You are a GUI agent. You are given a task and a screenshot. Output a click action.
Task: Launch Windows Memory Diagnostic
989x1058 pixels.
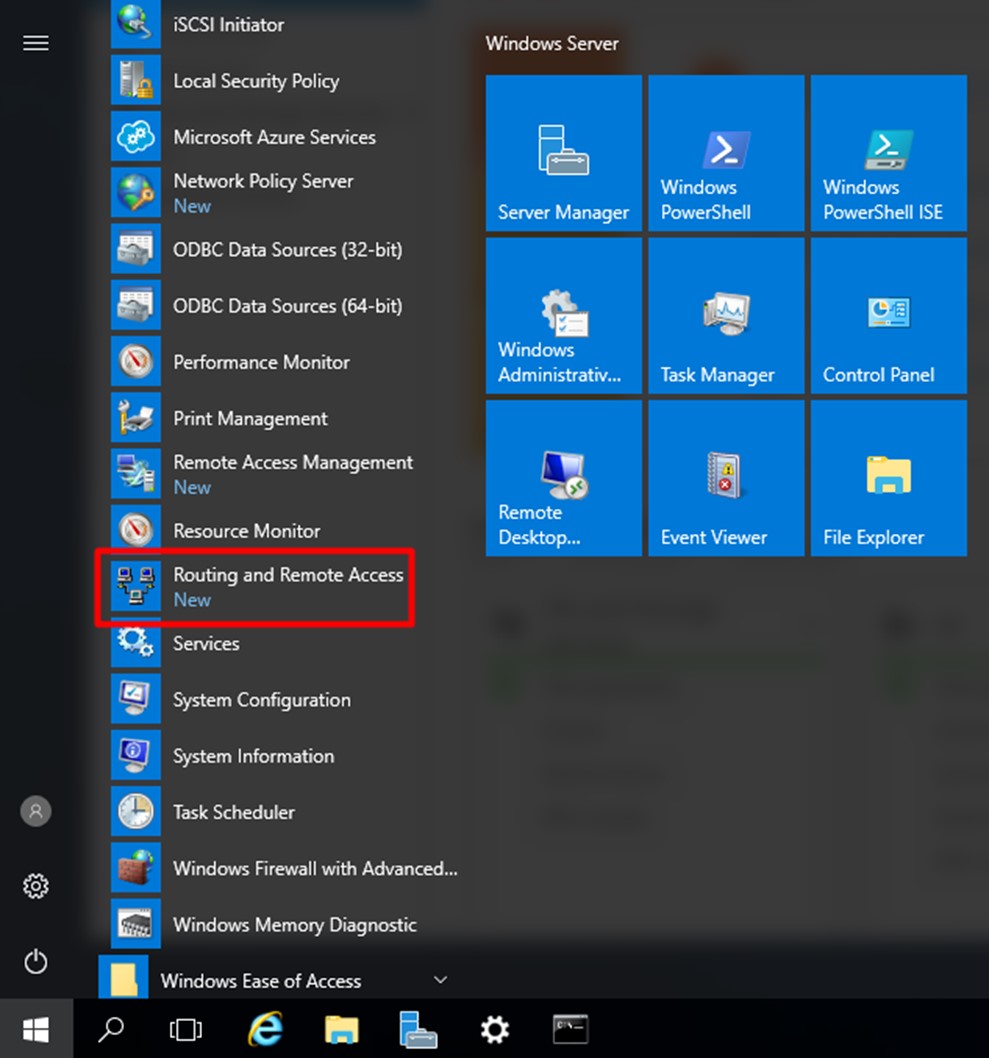coord(283,924)
